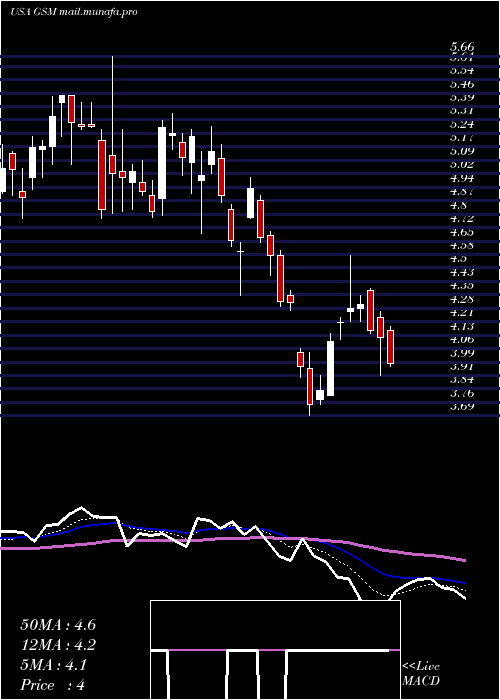Select the 4.13 price level

click(x=462, y=326)
